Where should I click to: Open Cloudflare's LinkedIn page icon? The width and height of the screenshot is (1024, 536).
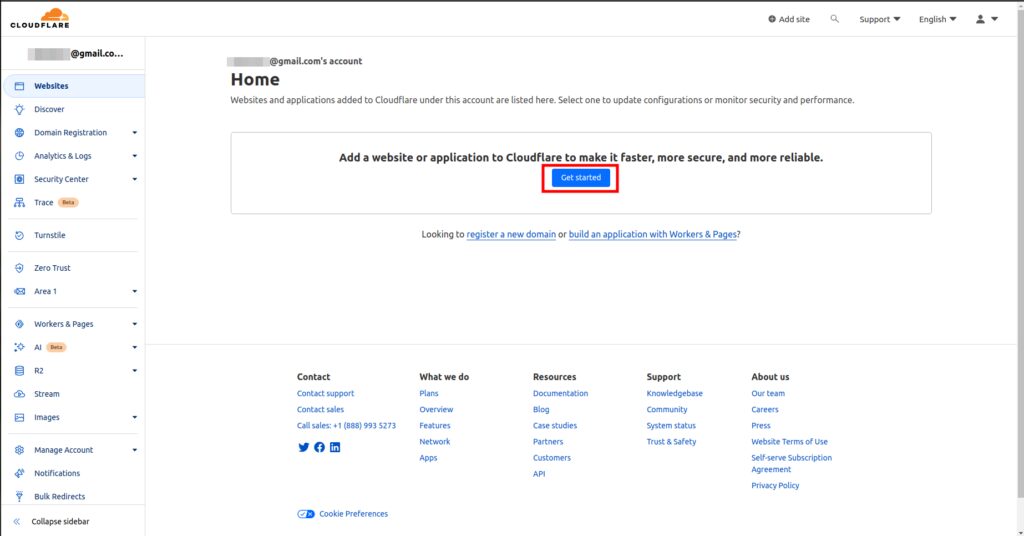(x=335, y=447)
